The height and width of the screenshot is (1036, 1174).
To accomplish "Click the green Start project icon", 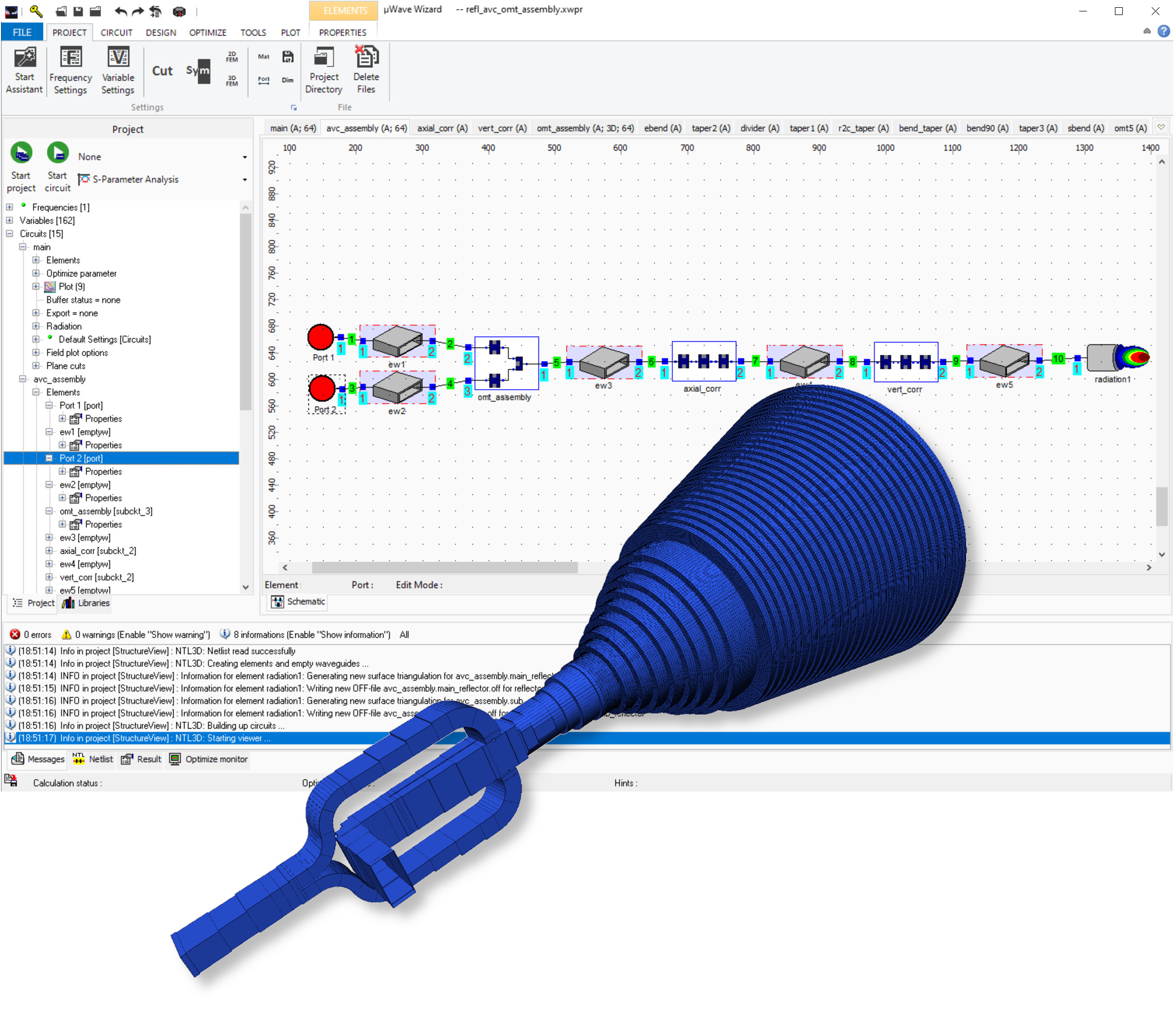I will pos(21,153).
